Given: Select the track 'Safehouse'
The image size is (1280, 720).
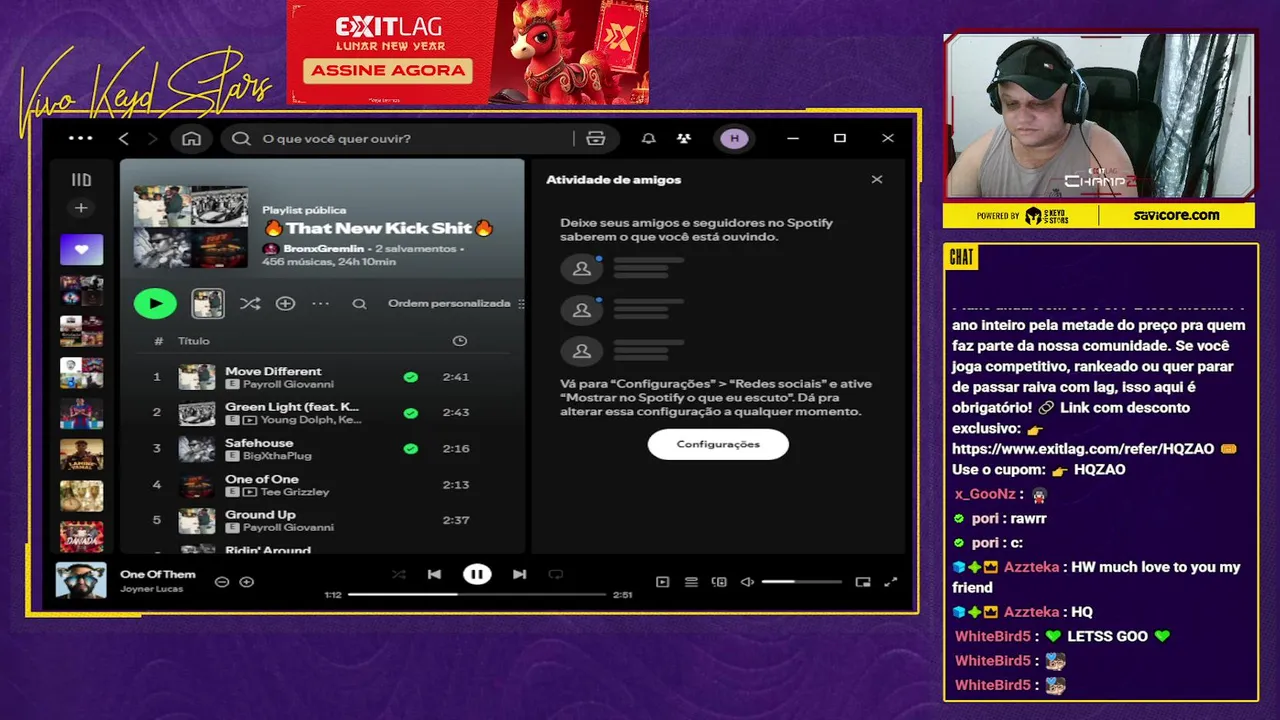Looking at the screenshot, I should tap(321, 448).
